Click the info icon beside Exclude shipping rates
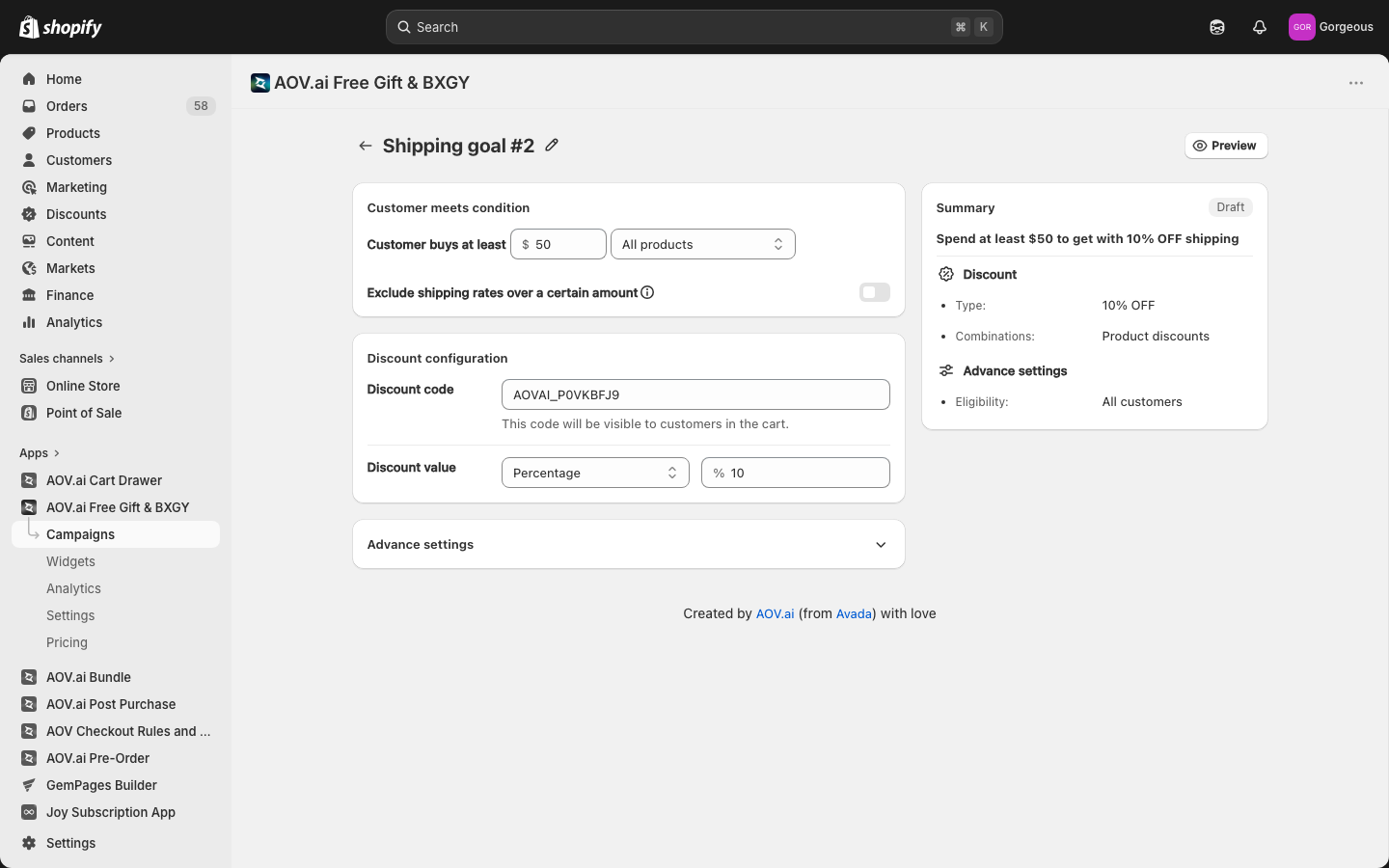This screenshot has width=1389, height=868. coord(647,292)
